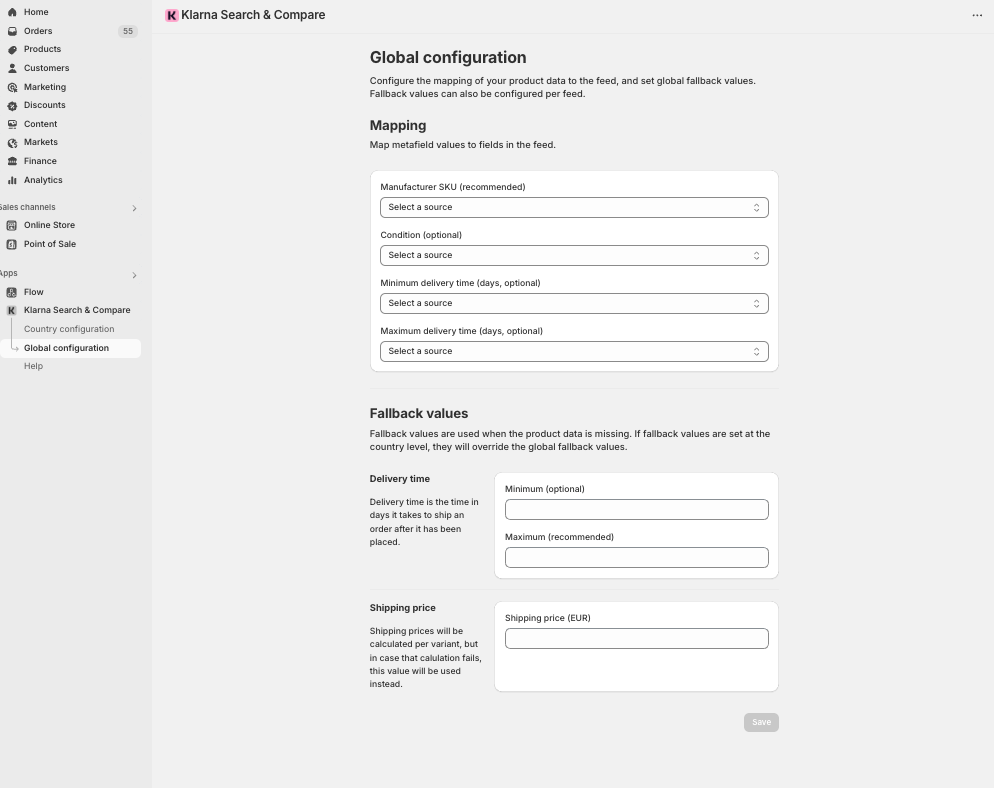
Task: Click the Shipping price (EUR) input field
Action: [x=636, y=638]
